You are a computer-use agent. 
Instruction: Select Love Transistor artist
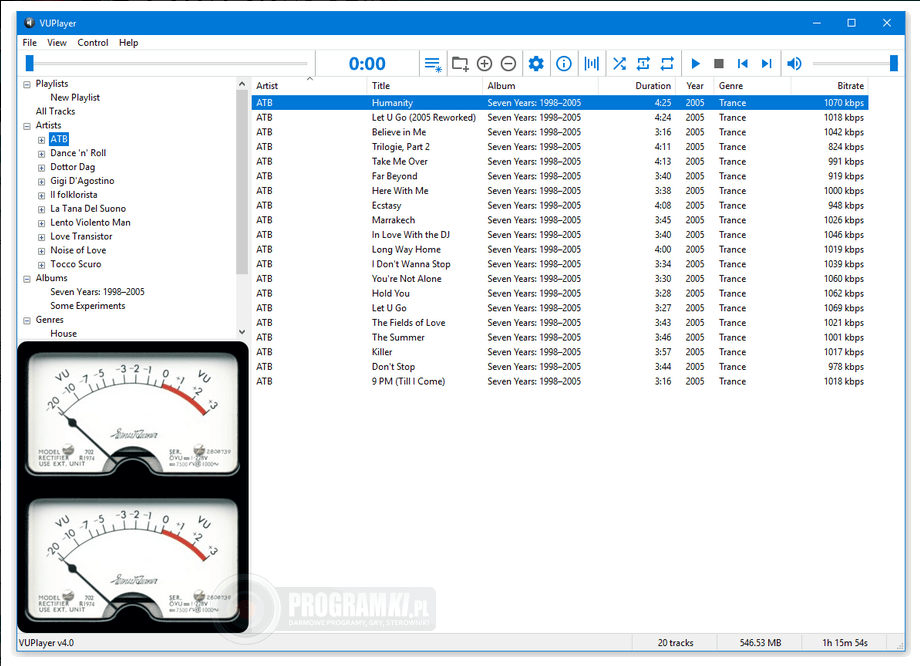(81, 236)
